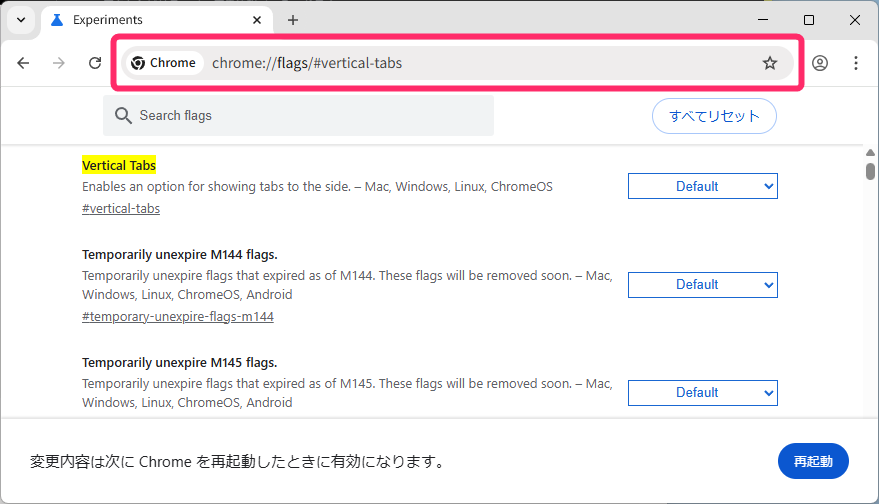This screenshot has width=879, height=504.
Task: Follow the #vertical-tabs anchor link
Action: tap(121, 209)
